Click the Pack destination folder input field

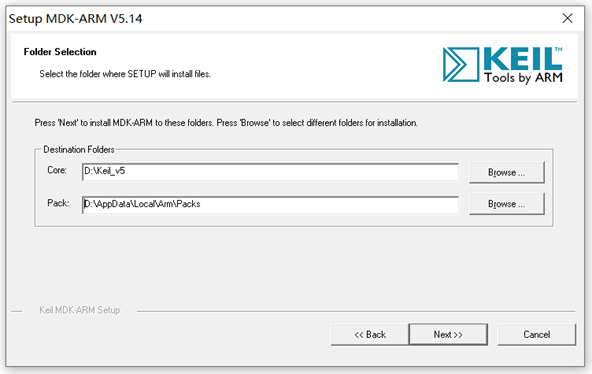coord(270,205)
